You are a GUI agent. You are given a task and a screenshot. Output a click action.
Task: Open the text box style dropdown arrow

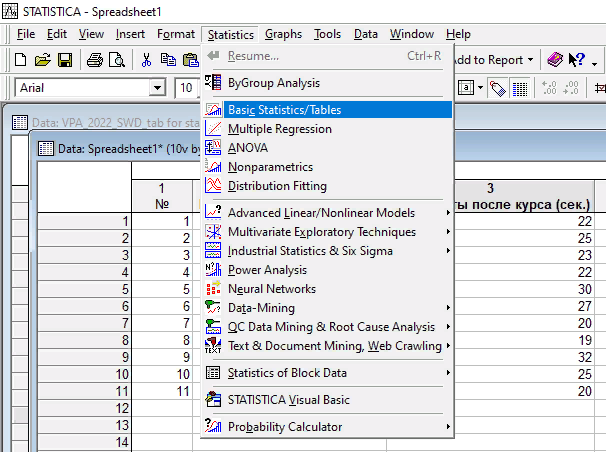point(480,88)
